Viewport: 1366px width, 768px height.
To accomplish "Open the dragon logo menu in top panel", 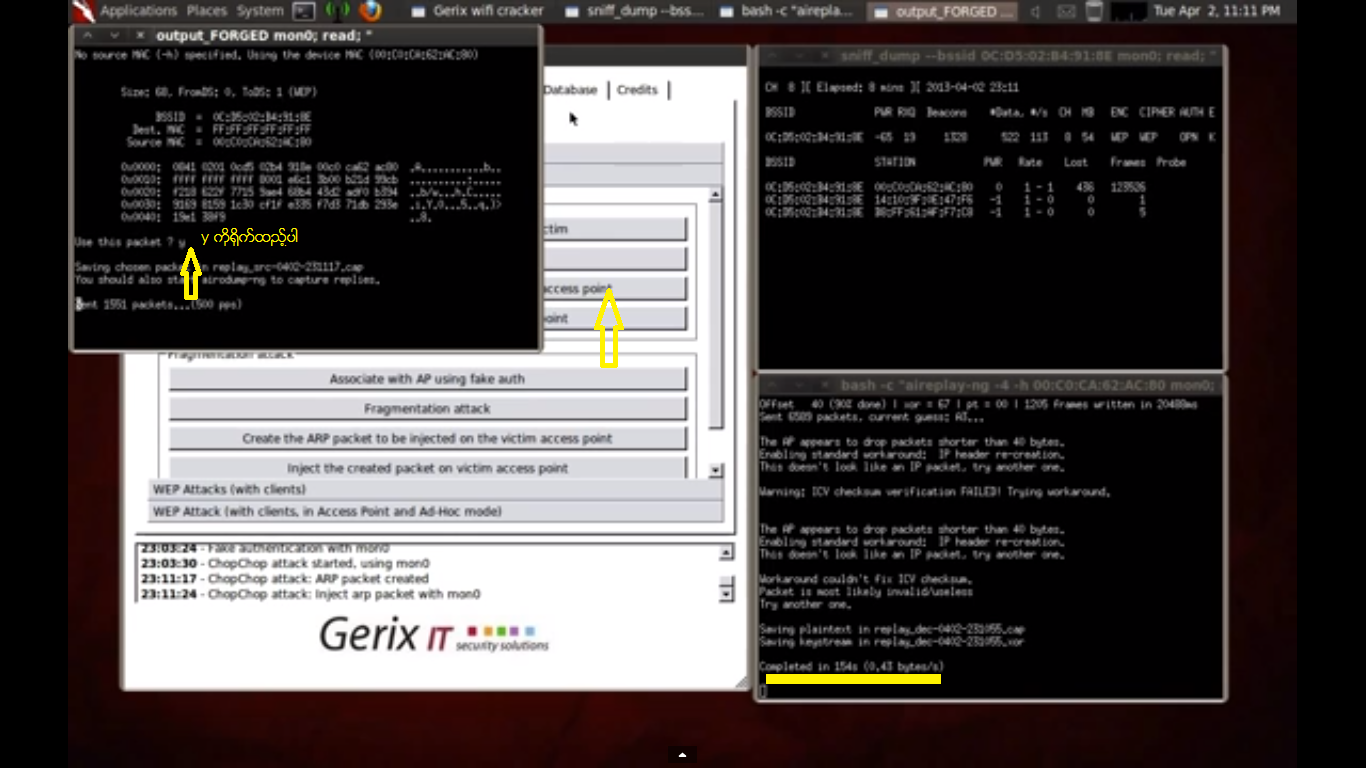I will (84, 11).
